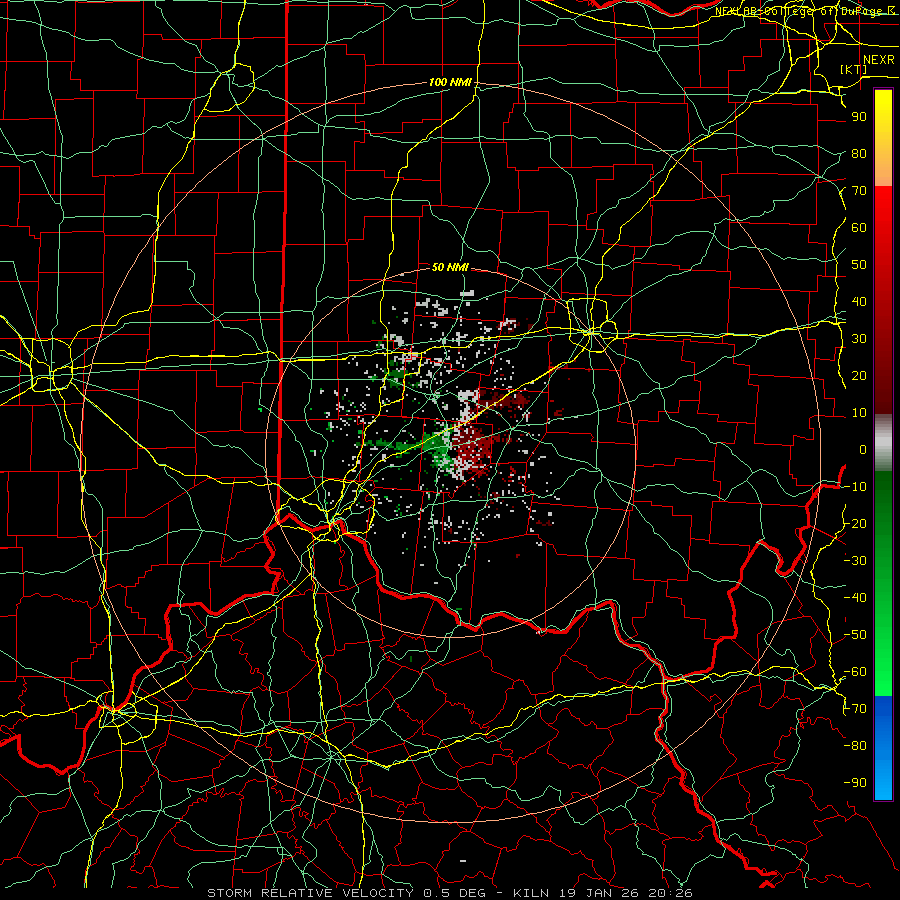Click the -60 scale value
The width and height of the screenshot is (900, 900).
pos(855,672)
